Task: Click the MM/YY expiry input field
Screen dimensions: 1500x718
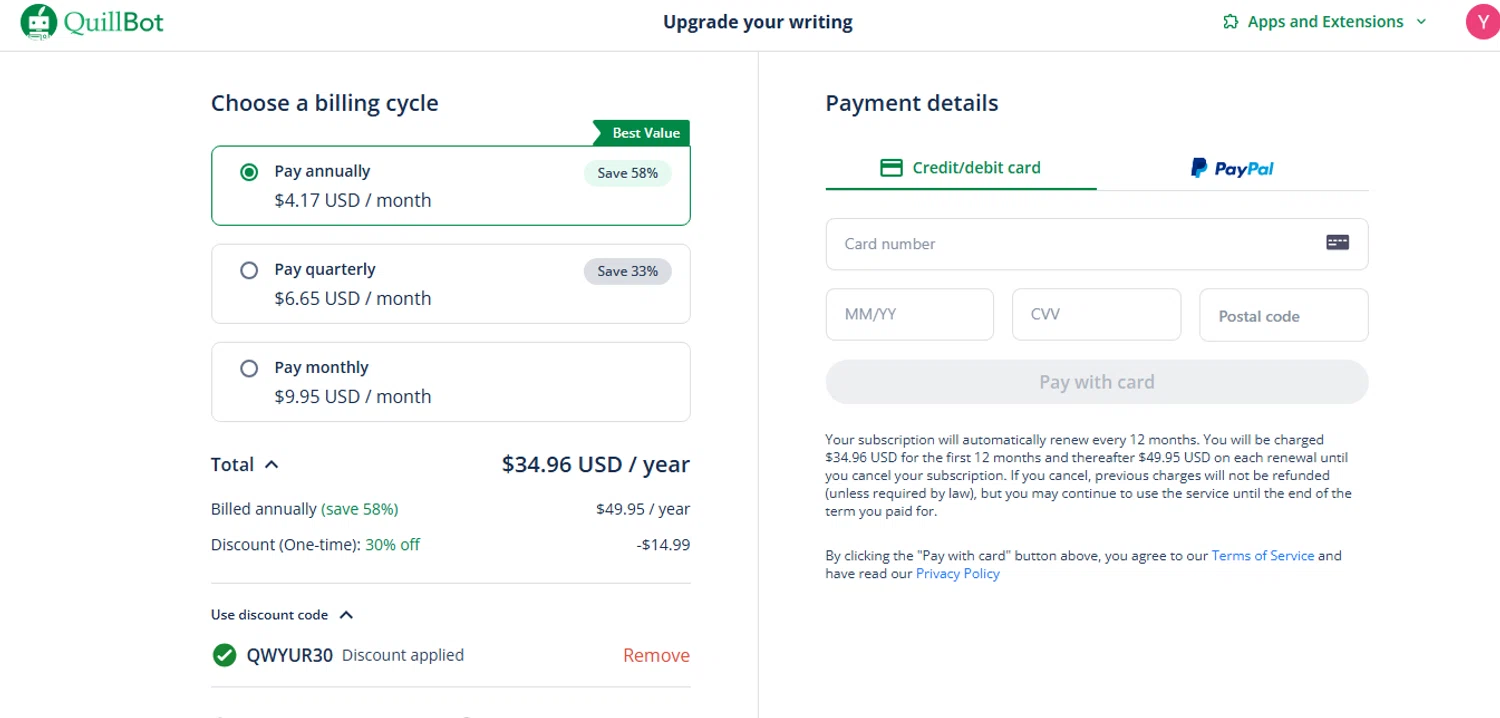Action: point(909,314)
